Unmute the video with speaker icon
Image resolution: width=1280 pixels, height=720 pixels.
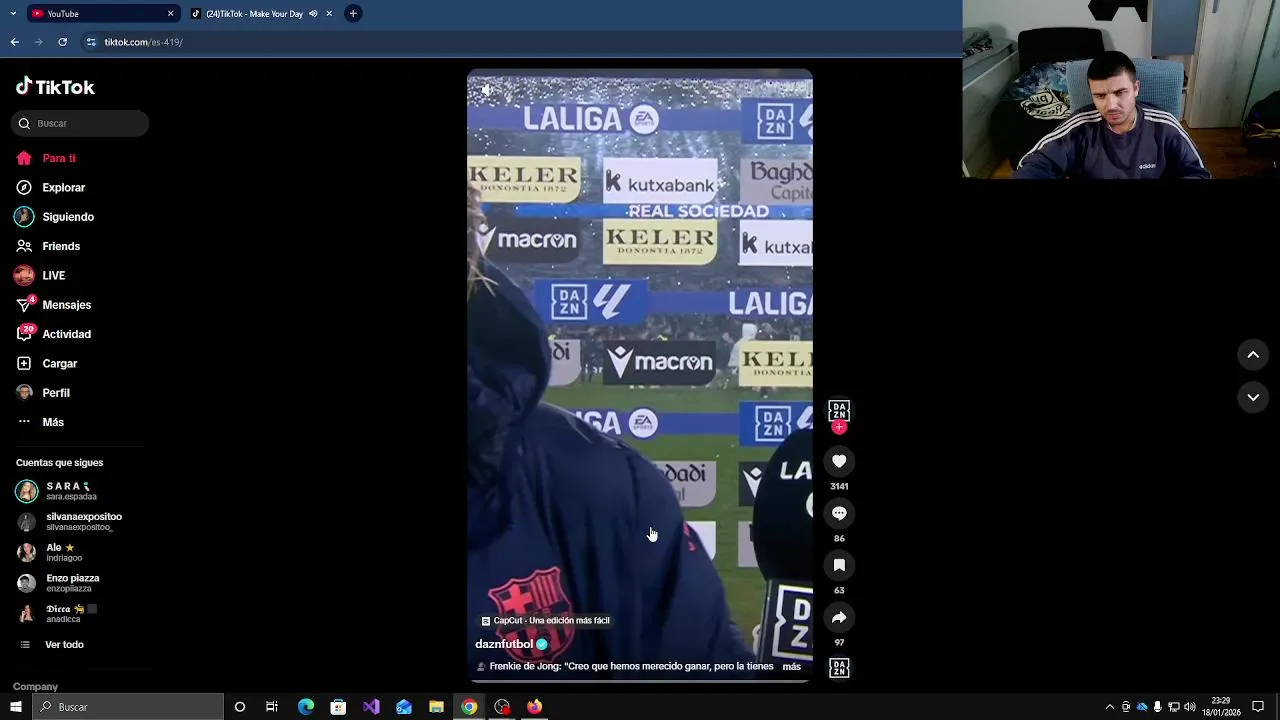486,90
